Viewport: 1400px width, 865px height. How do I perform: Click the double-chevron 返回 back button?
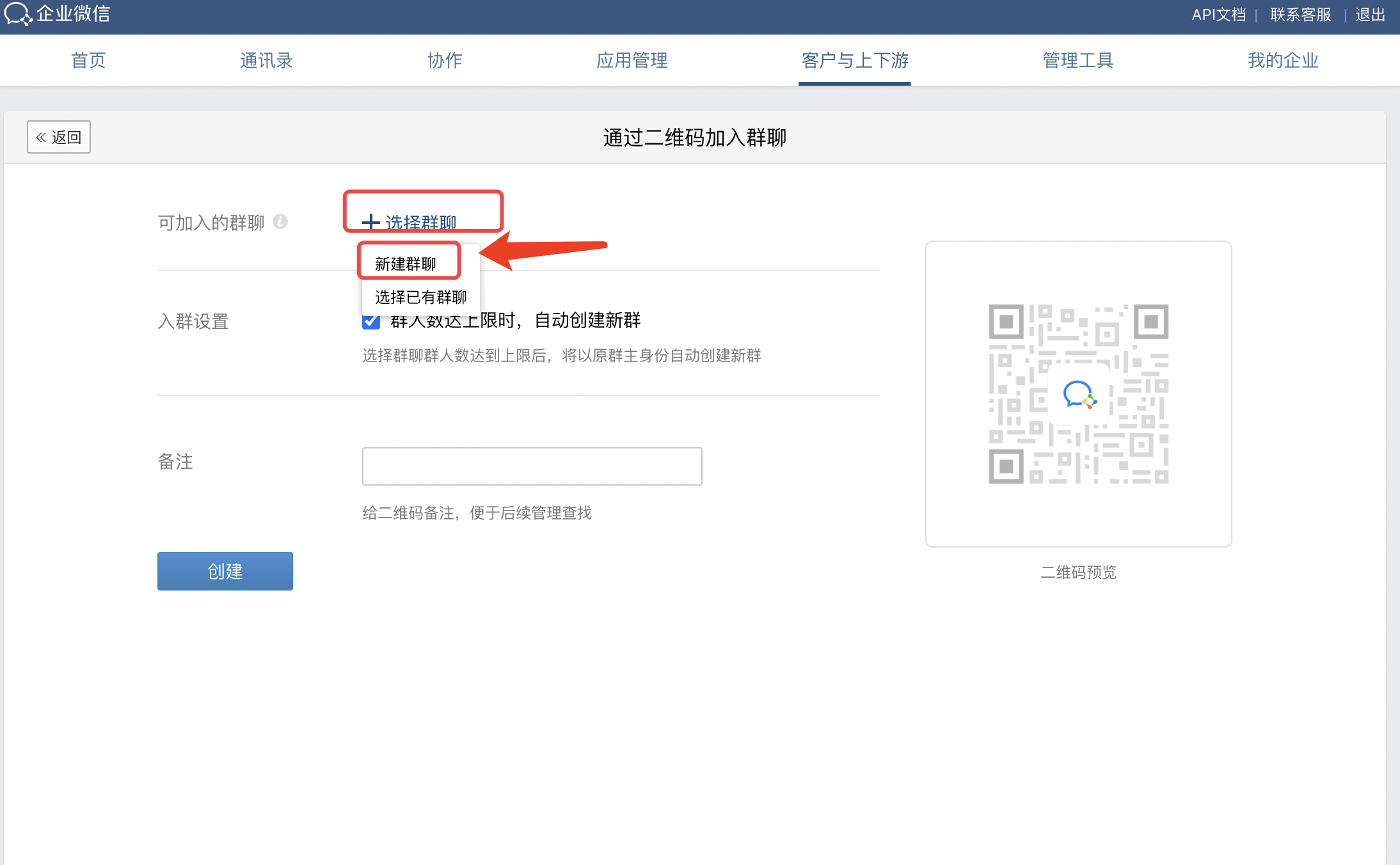(x=59, y=137)
